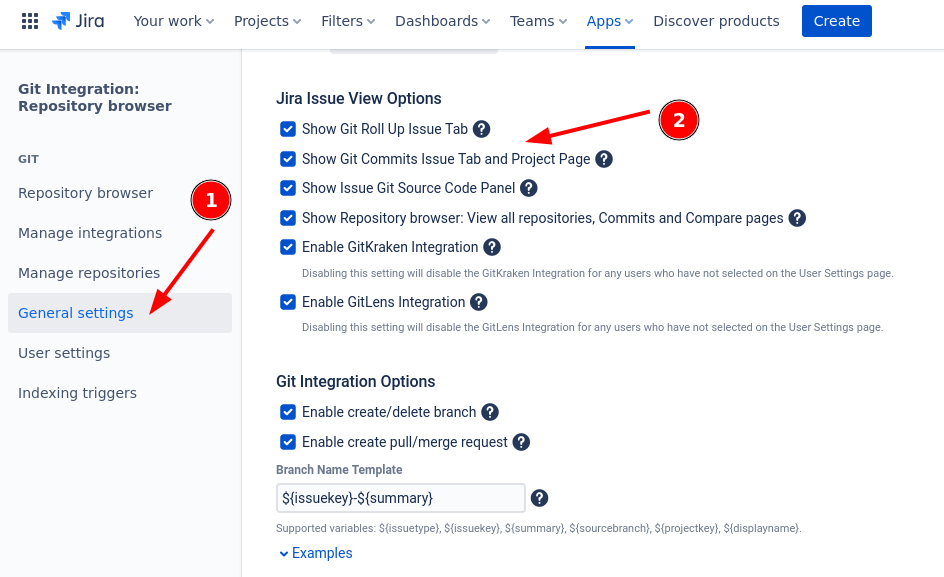Open help icon beside Show Git Commits Issue Tab
The height and width of the screenshot is (577, 944).
604,159
